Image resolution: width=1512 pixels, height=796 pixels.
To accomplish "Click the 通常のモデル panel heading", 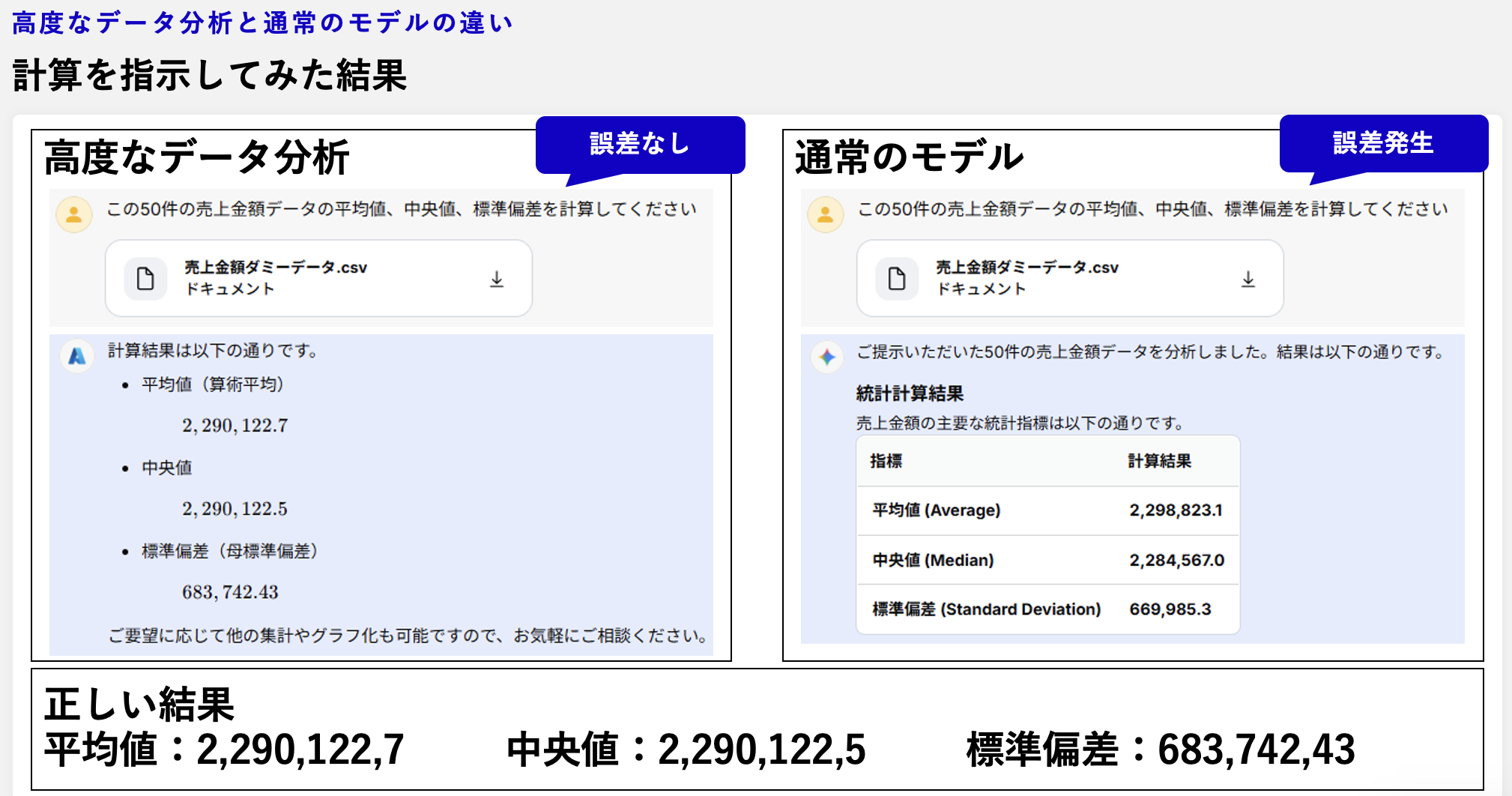I will pyautogui.click(x=909, y=157).
